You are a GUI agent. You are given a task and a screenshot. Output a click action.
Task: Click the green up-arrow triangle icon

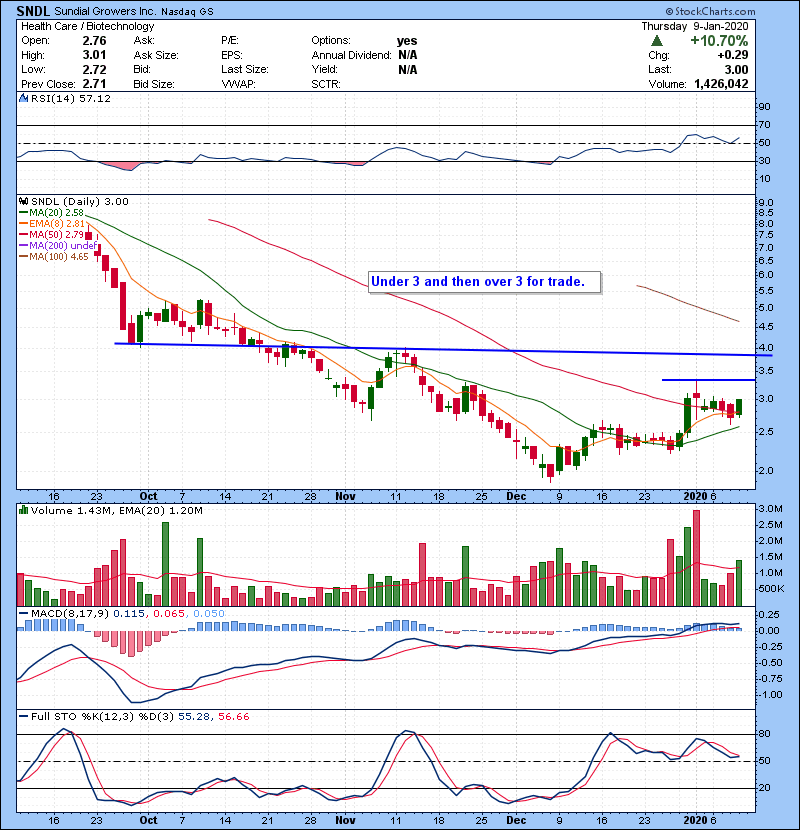[657, 41]
